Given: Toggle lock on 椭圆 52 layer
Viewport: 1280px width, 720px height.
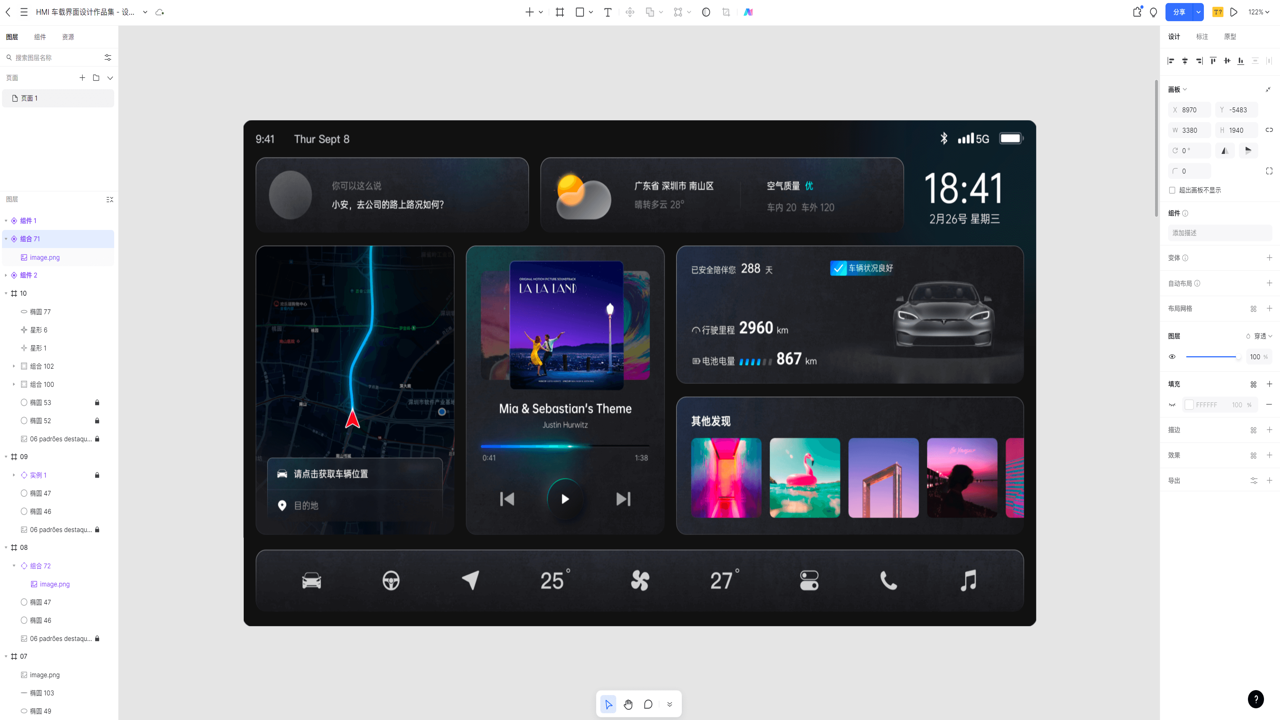Looking at the screenshot, I should (97, 420).
